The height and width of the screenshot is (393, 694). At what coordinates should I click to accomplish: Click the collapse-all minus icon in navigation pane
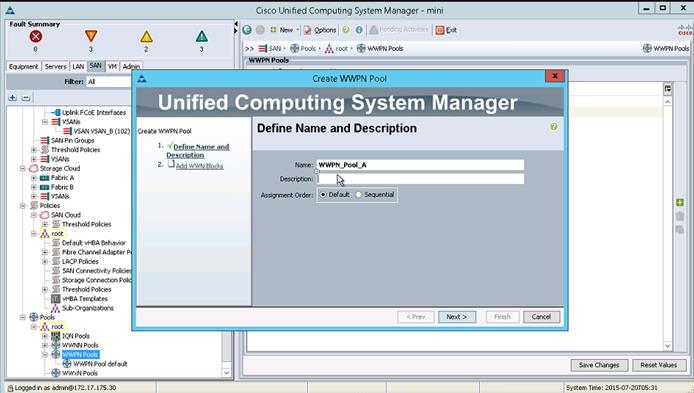(x=26, y=97)
